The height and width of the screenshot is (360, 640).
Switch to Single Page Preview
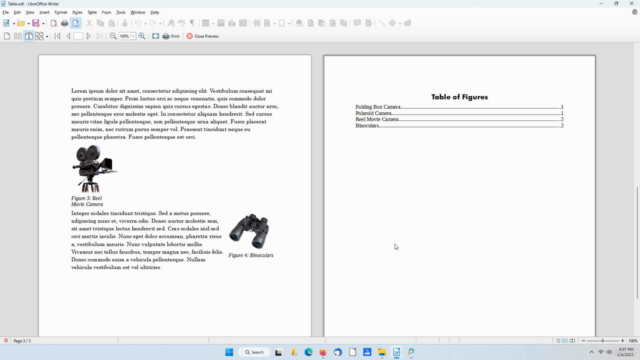7,36
